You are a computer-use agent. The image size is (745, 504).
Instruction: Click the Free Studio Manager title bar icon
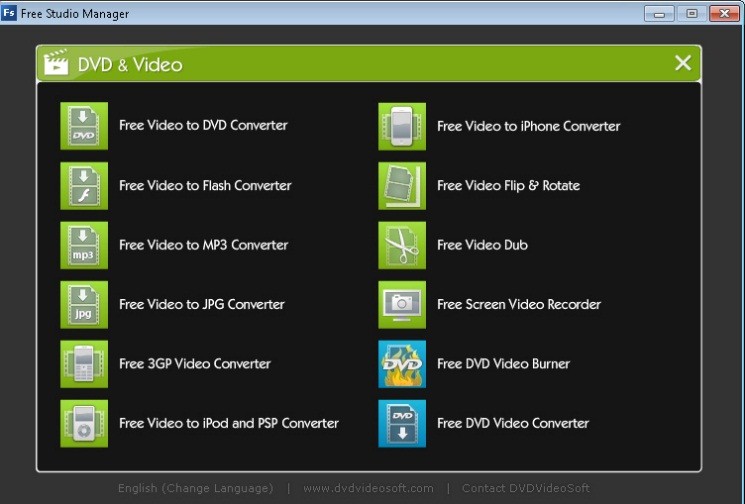click(x=9, y=13)
